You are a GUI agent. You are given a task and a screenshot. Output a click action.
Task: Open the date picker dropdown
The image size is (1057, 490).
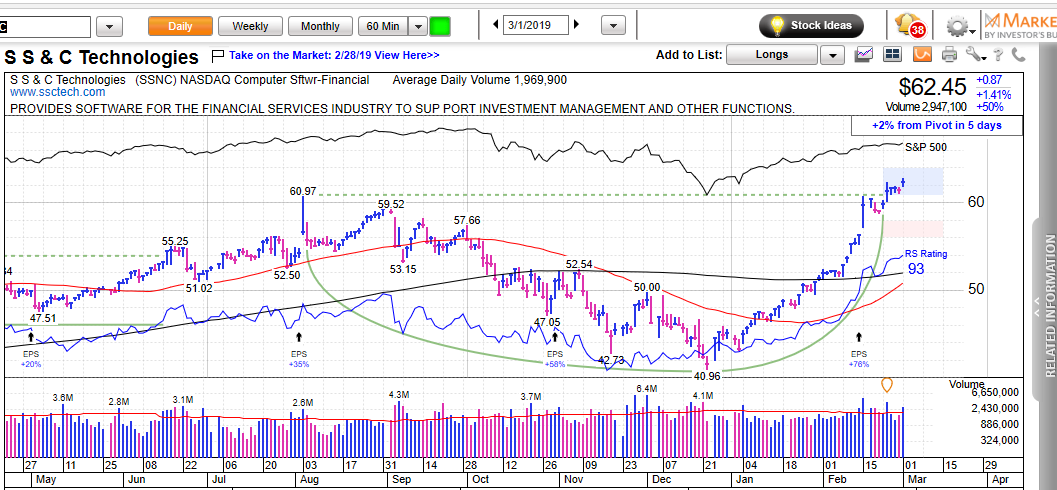613,26
